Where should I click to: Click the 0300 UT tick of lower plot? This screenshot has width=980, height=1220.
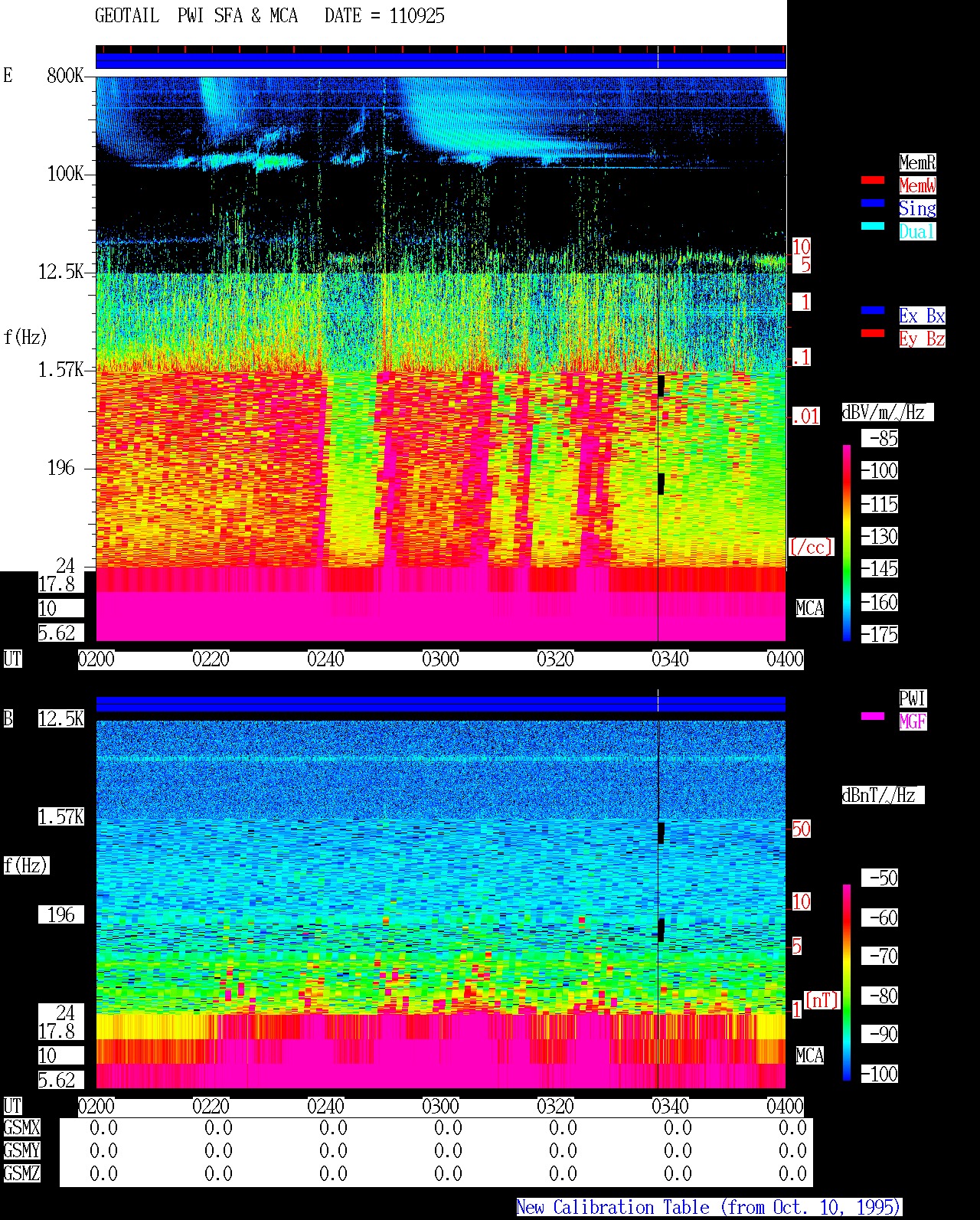point(440,1107)
